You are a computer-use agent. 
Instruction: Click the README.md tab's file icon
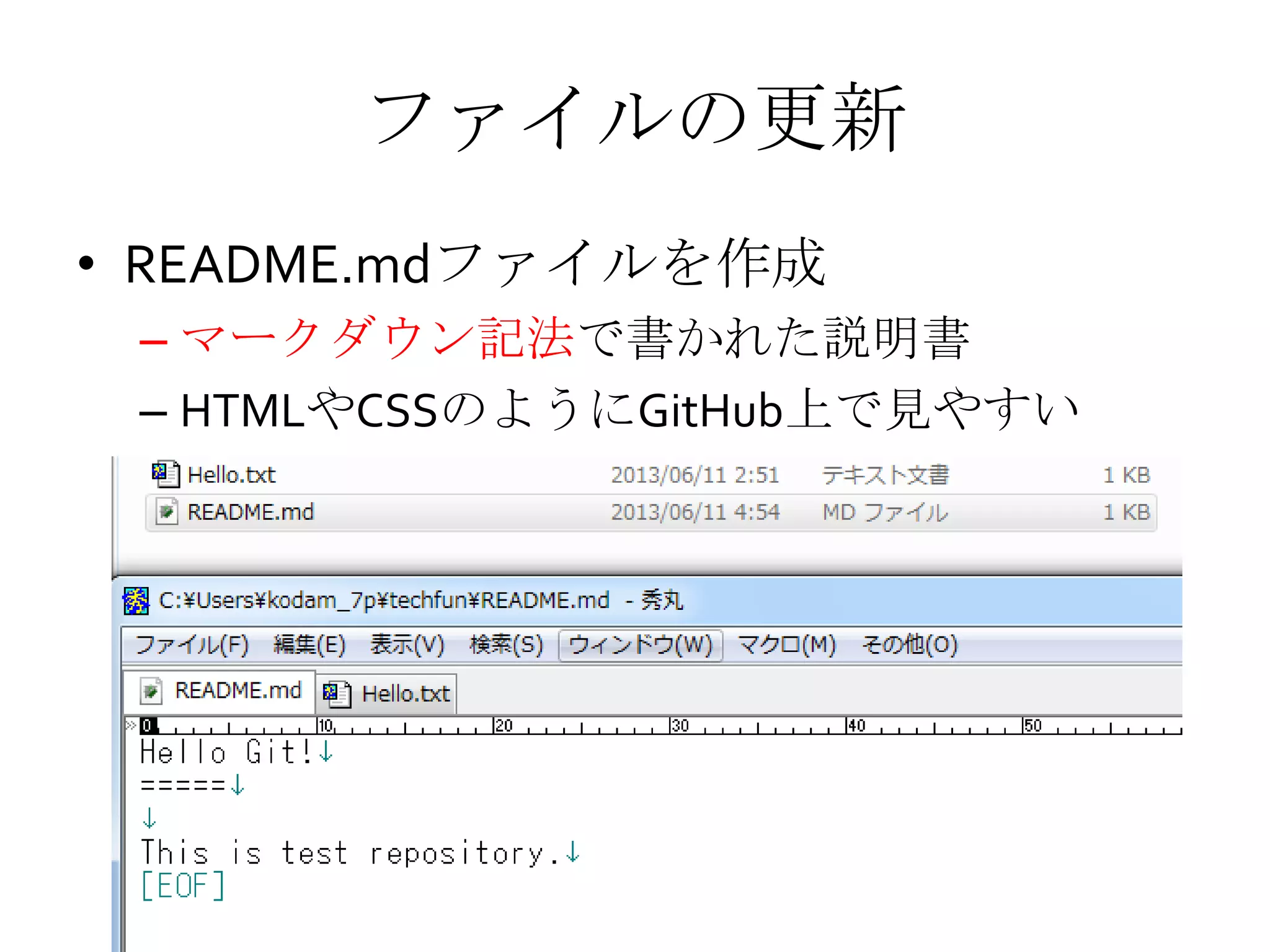[151, 690]
